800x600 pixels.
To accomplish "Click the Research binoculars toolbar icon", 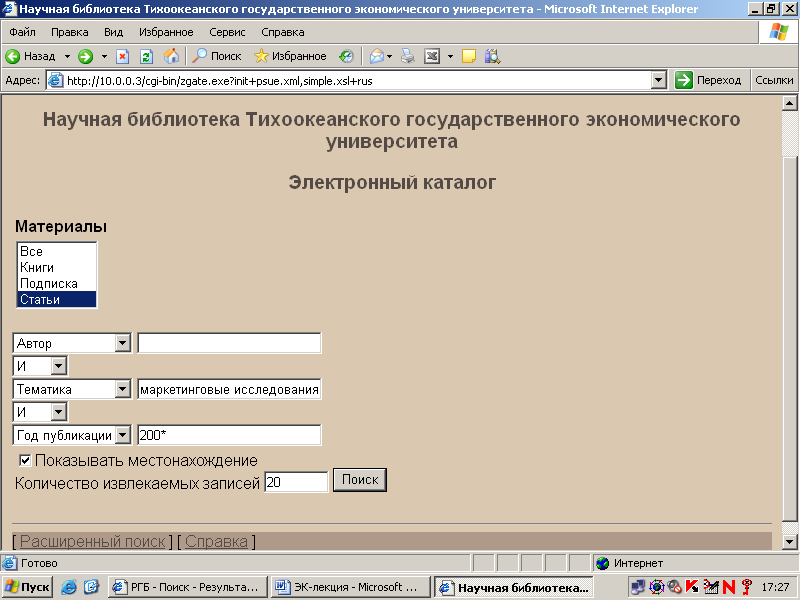I will coord(492,56).
